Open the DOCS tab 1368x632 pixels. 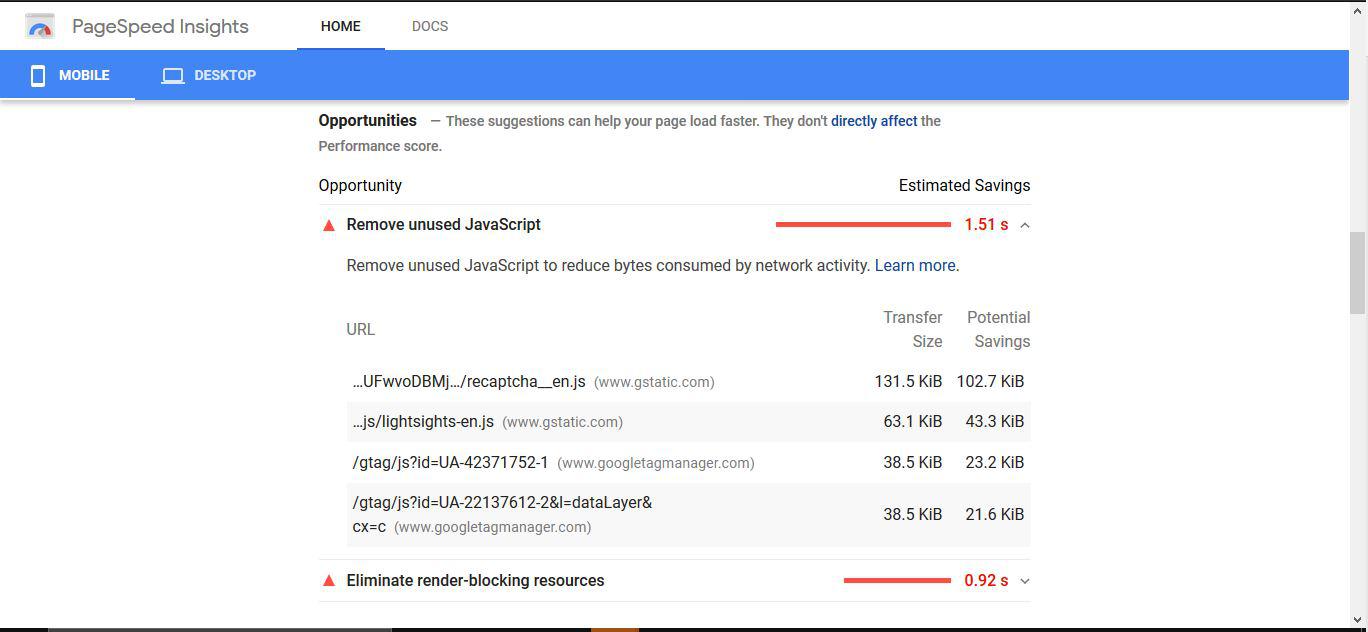[x=430, y=26]
